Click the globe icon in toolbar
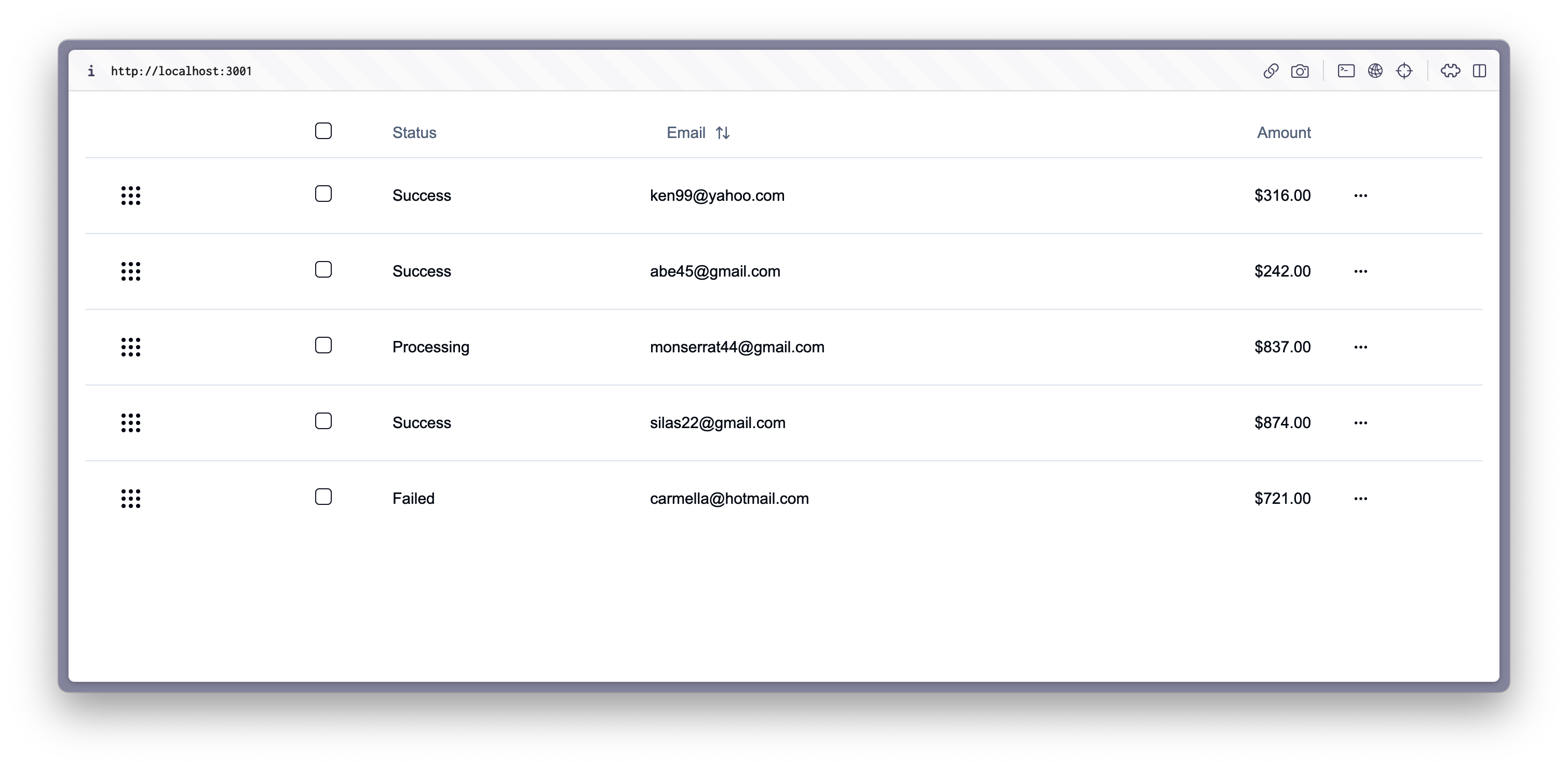 coord(1375,71)
